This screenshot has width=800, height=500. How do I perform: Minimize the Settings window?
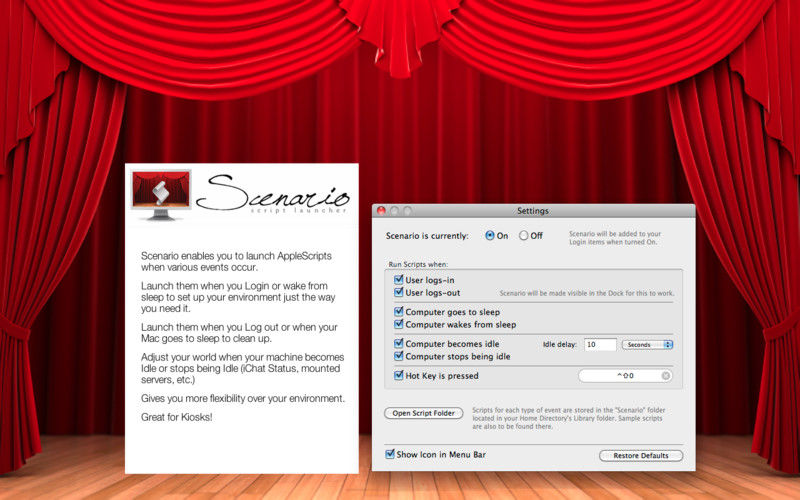tap(394, 211)
